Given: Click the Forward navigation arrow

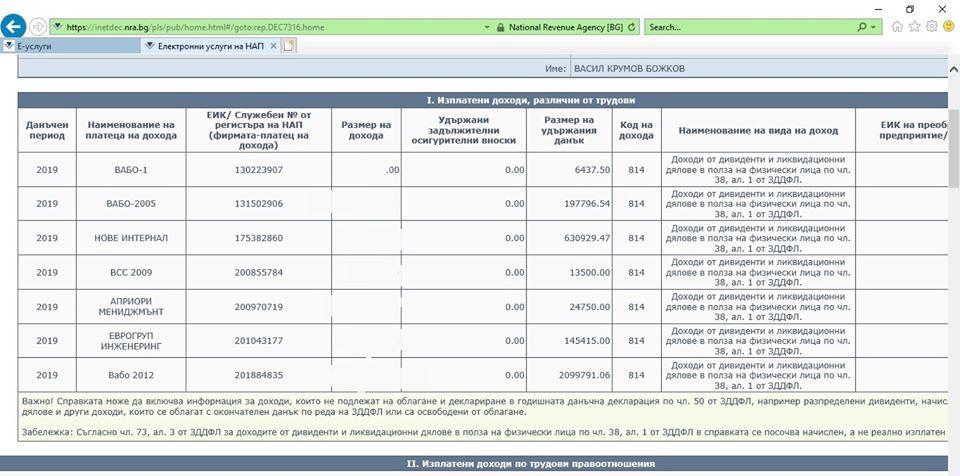Looking at the screenshot, I should coord(38,27).
